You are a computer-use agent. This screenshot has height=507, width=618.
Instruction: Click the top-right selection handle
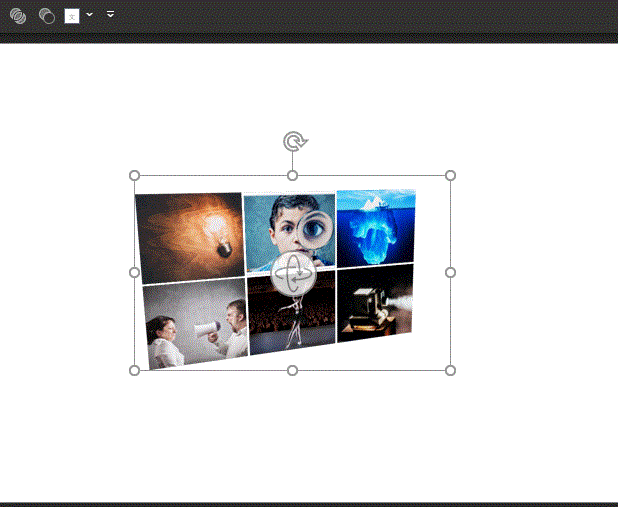click(450, 175)
